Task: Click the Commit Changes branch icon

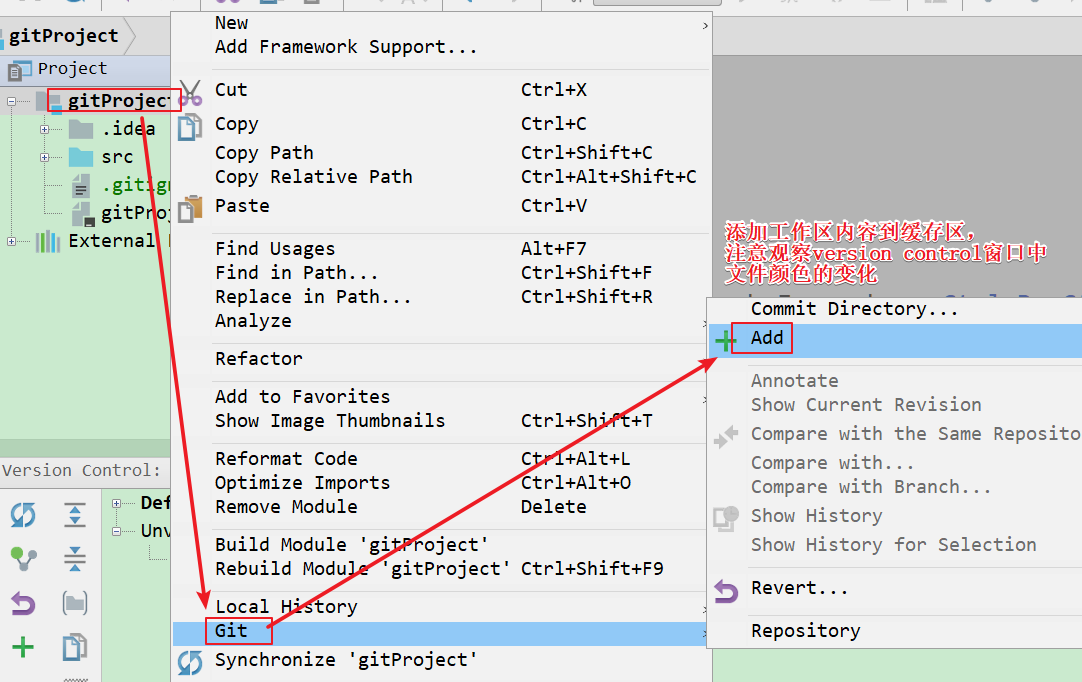Action: point(23,559)
